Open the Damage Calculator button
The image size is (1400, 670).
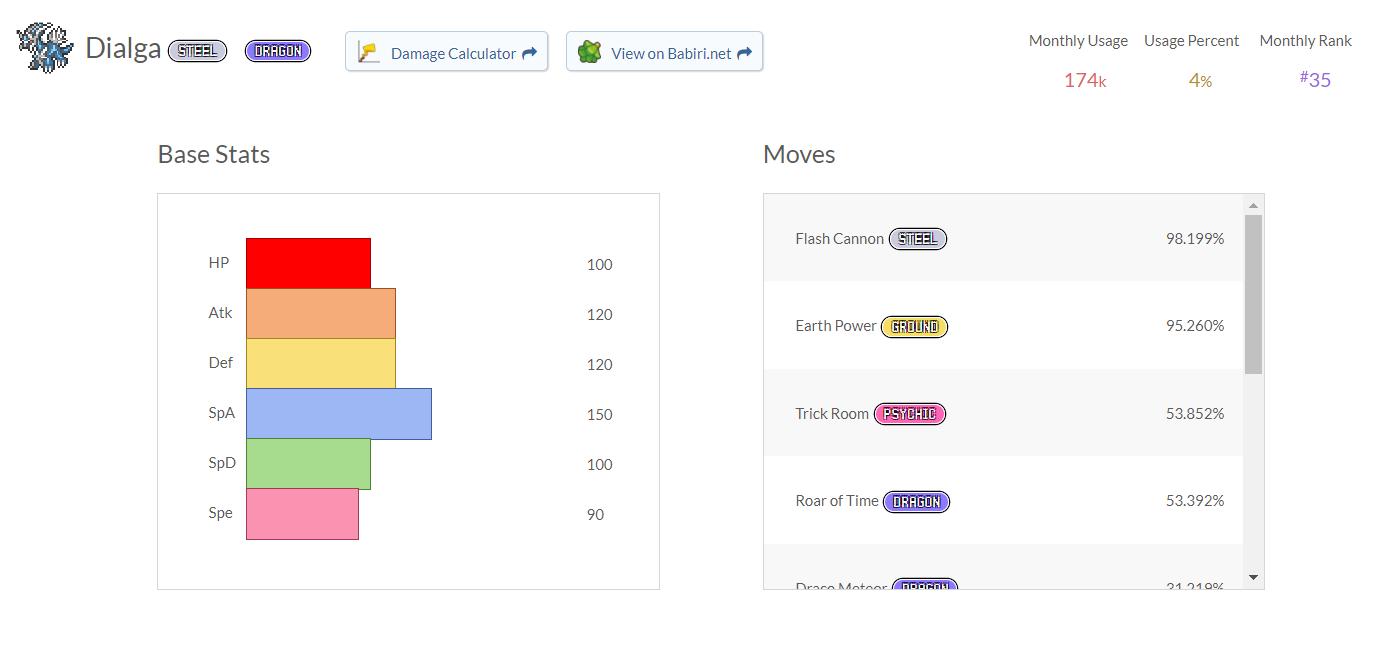tap(447, 52)
